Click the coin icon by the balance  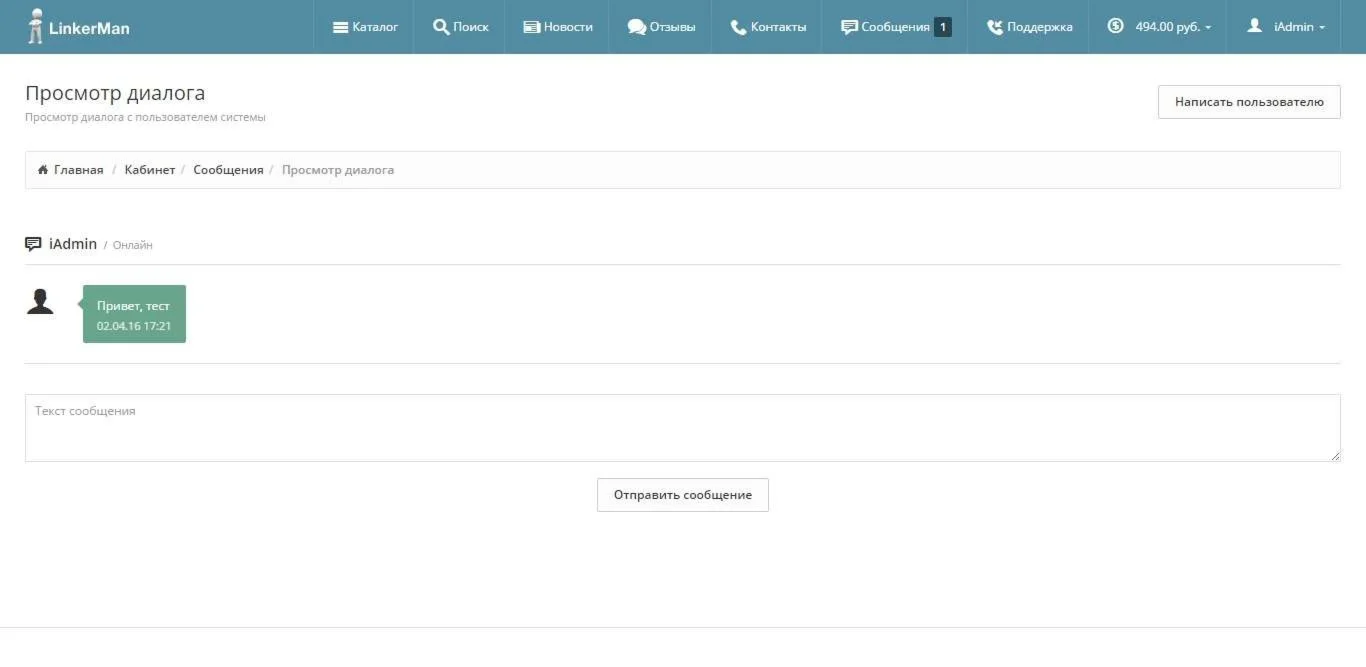coord(1116,26)
